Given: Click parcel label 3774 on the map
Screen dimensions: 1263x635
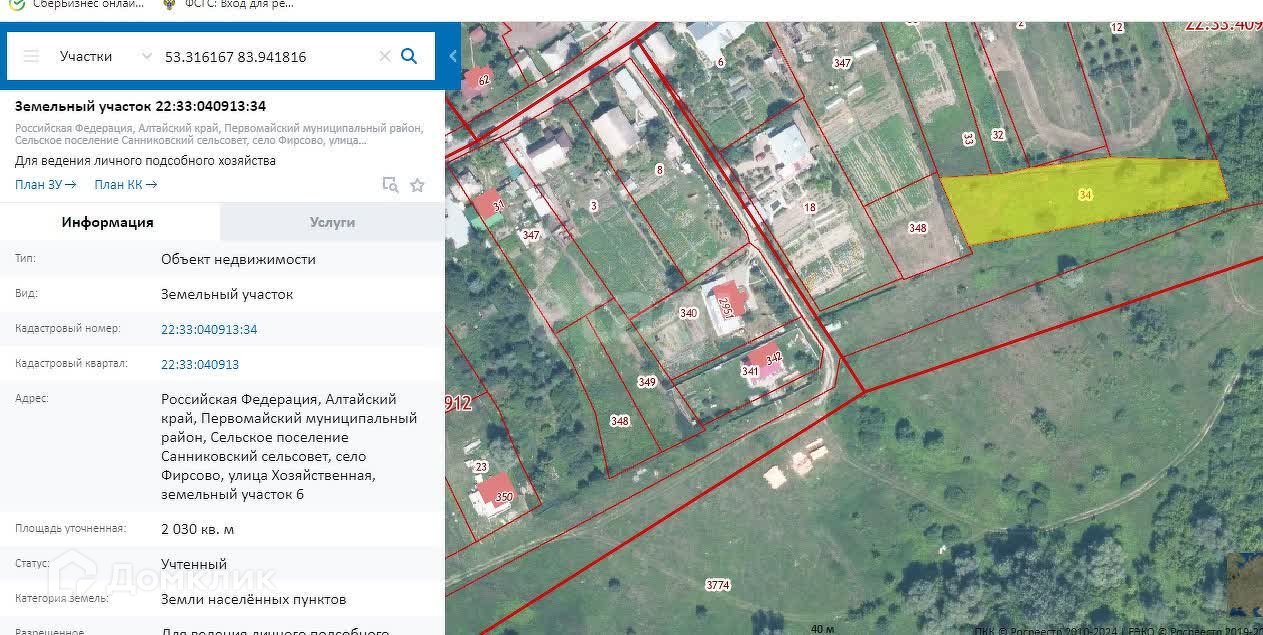Looking at the screenshot, I should pos(717,585).
